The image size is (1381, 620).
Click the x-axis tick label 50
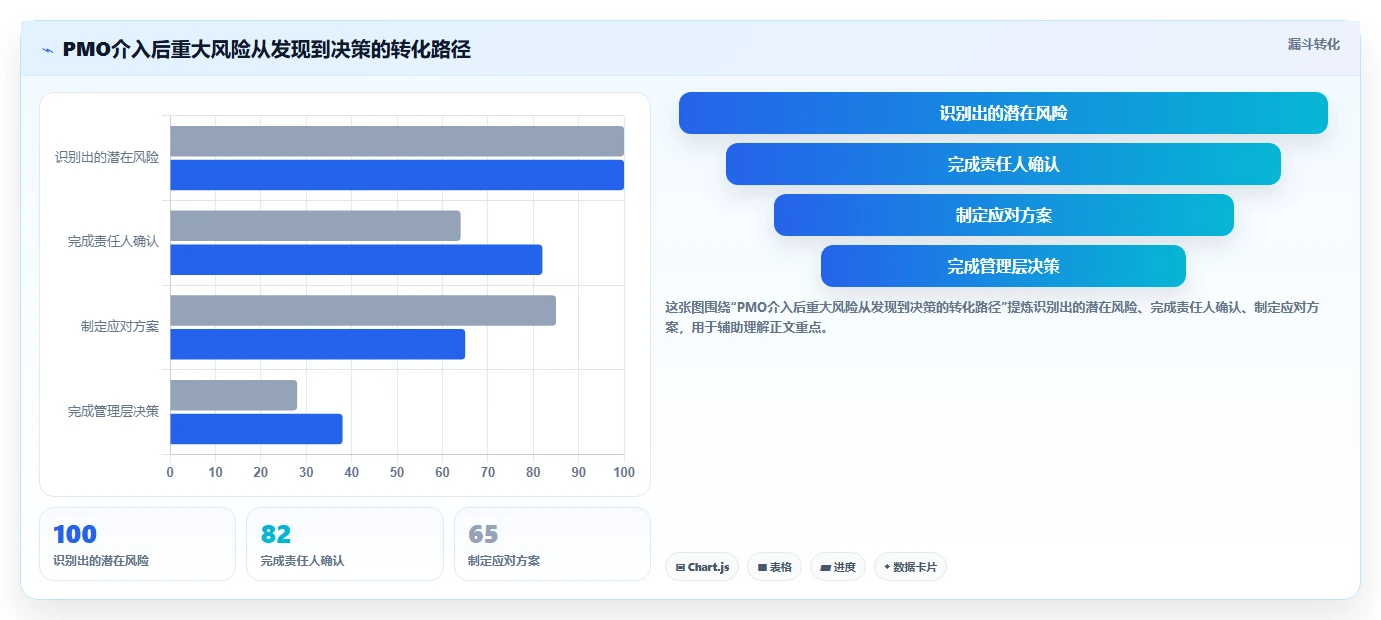[397, 472]
